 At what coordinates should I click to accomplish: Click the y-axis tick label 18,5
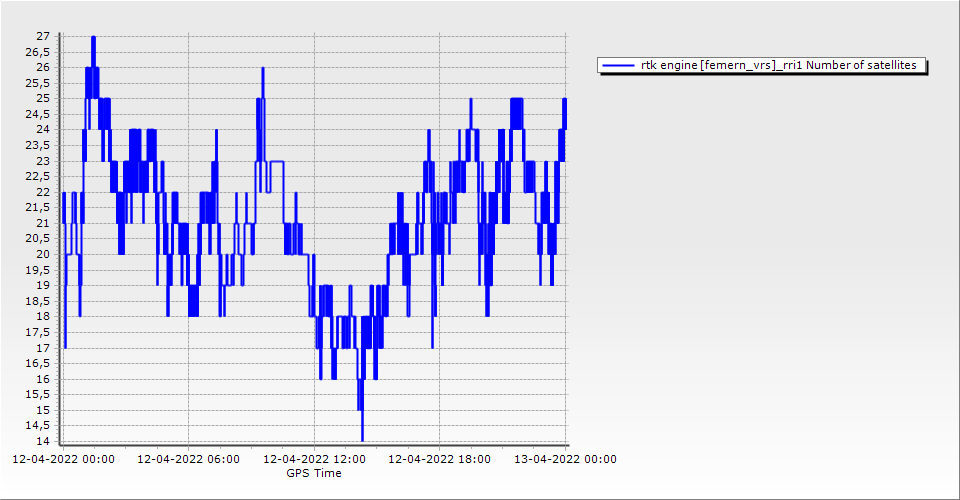point(40,301)
